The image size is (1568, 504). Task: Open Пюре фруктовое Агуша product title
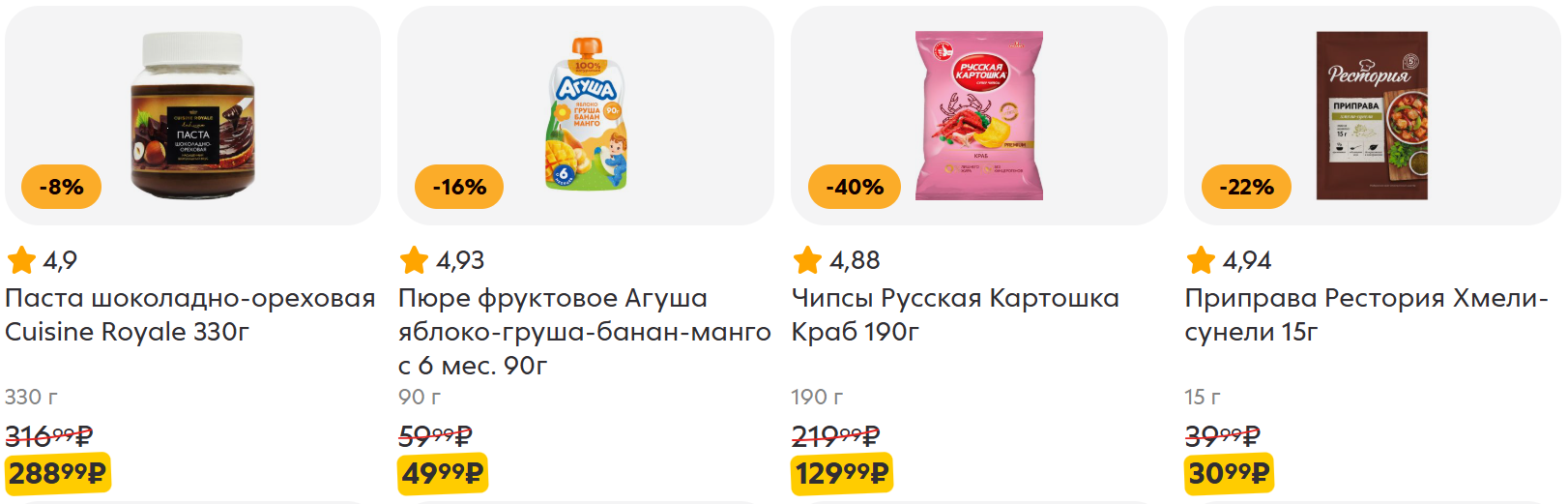(585, 331)
